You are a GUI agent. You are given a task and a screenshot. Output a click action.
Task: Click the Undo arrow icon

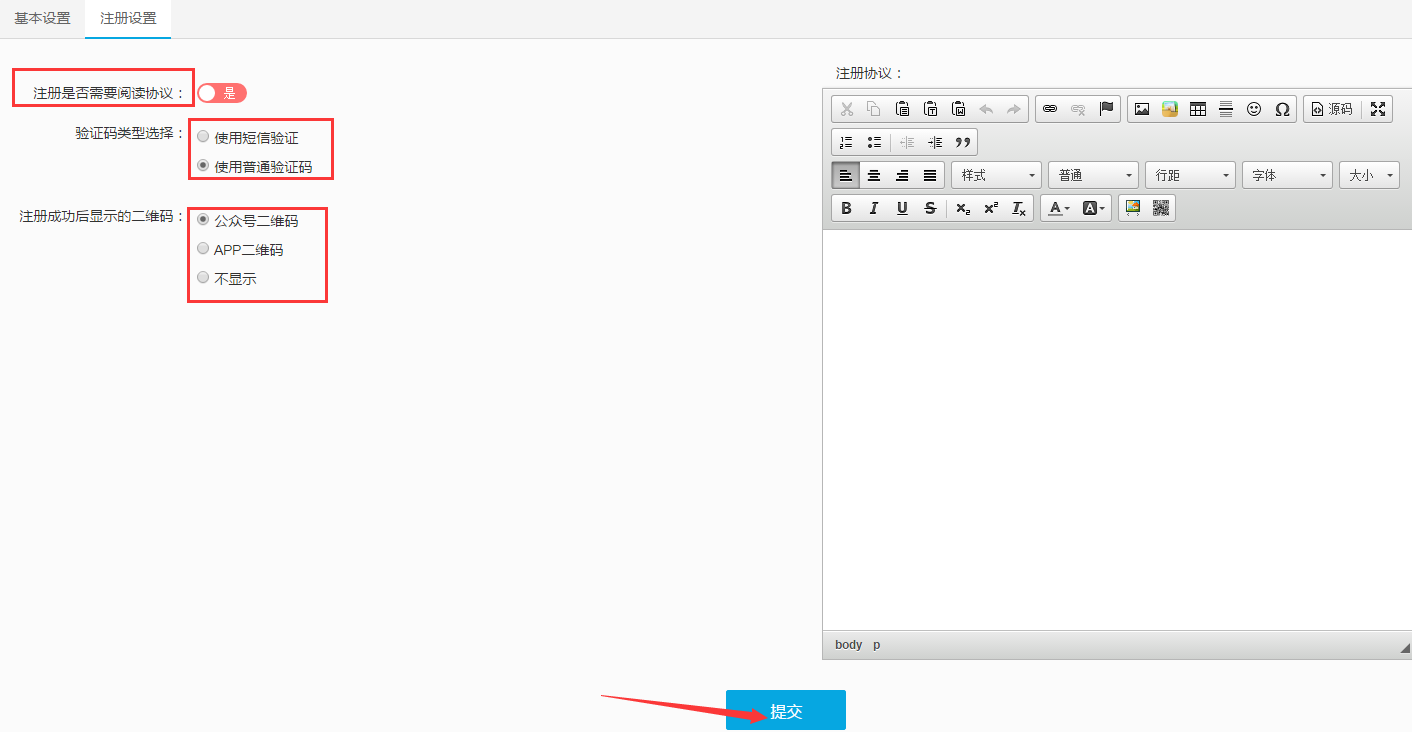[x=986, y=109]
